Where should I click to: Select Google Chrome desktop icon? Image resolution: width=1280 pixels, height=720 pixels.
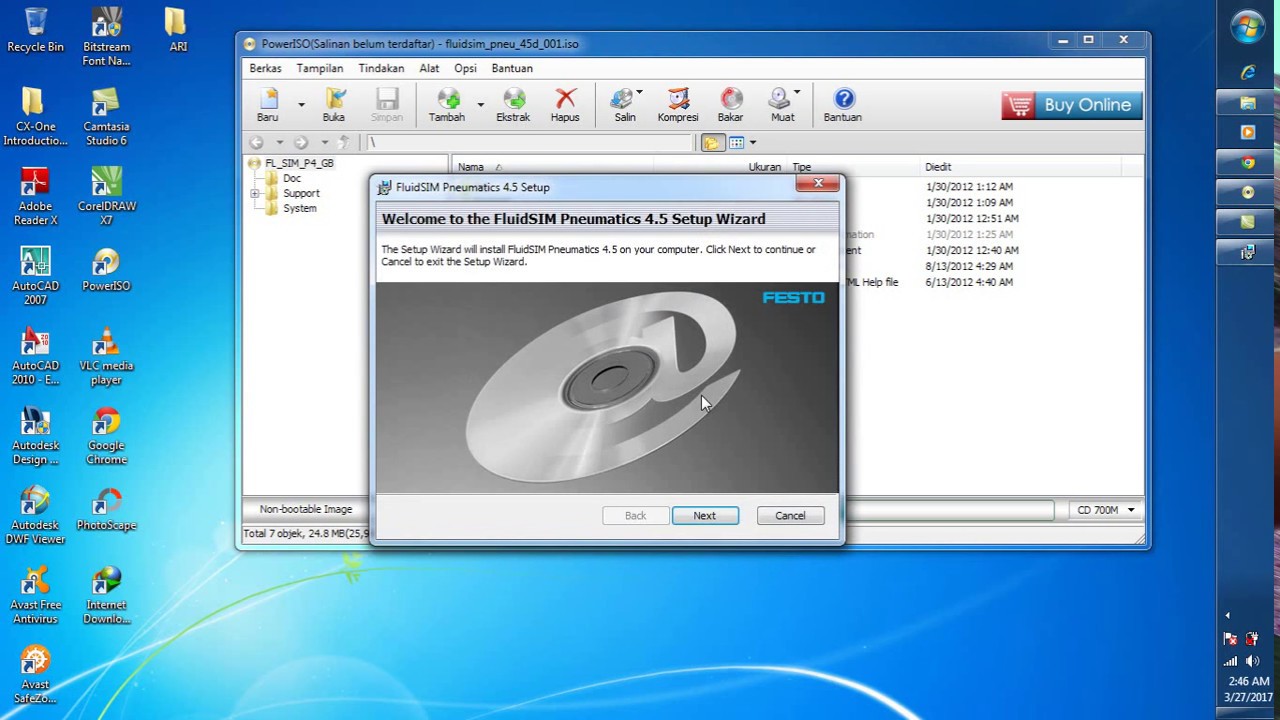click(x=106, y=436)
